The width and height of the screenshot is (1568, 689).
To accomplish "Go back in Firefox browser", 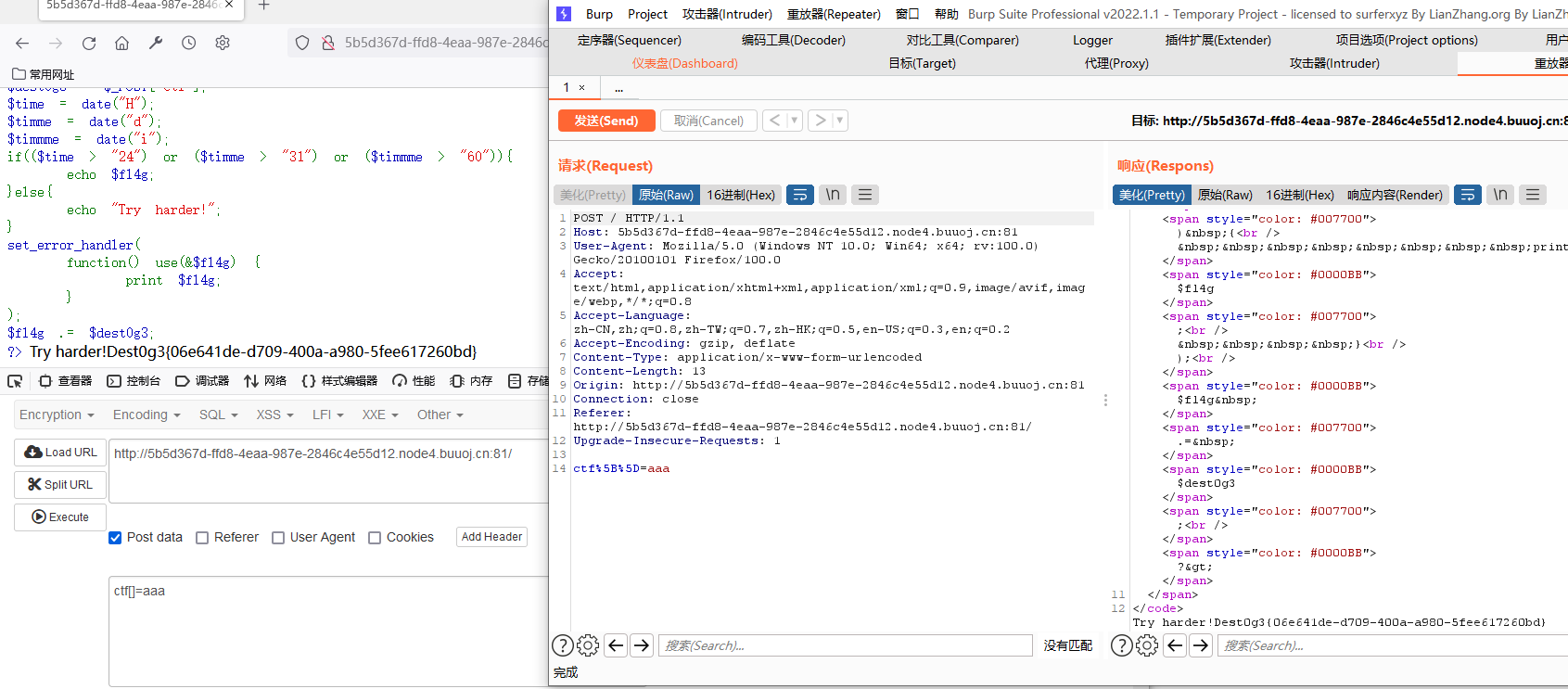I will (x=22, y=44).
